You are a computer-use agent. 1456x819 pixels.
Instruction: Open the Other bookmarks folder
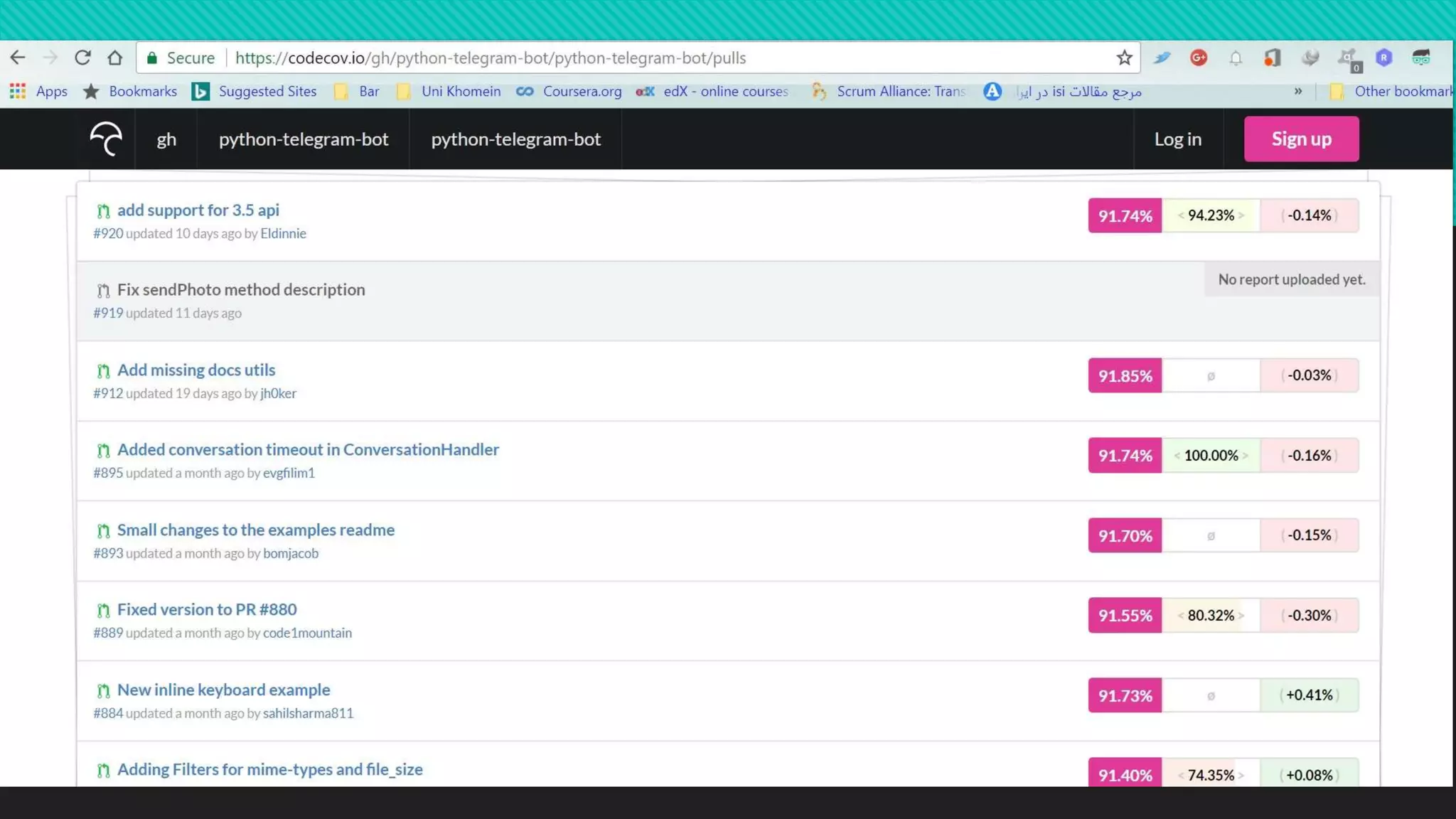click(x=1392, y=91)
